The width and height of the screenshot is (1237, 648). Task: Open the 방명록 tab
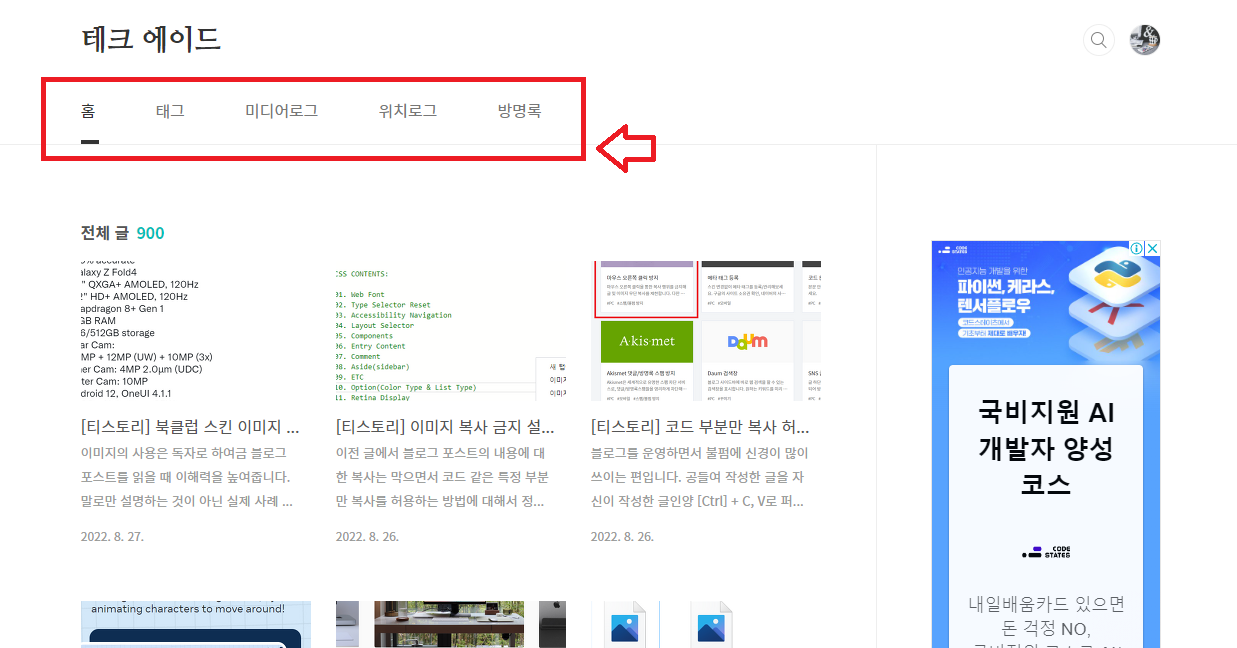[519, 111]
